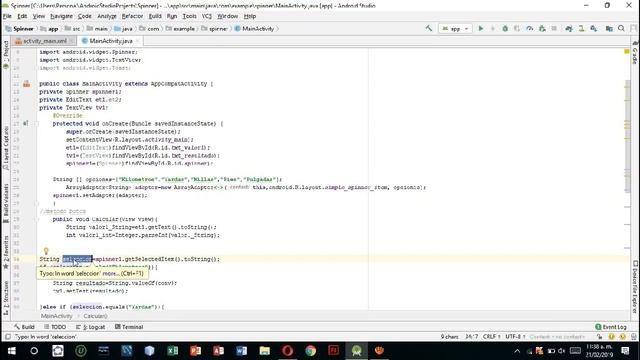Open the Help menu

coord(250,16)
